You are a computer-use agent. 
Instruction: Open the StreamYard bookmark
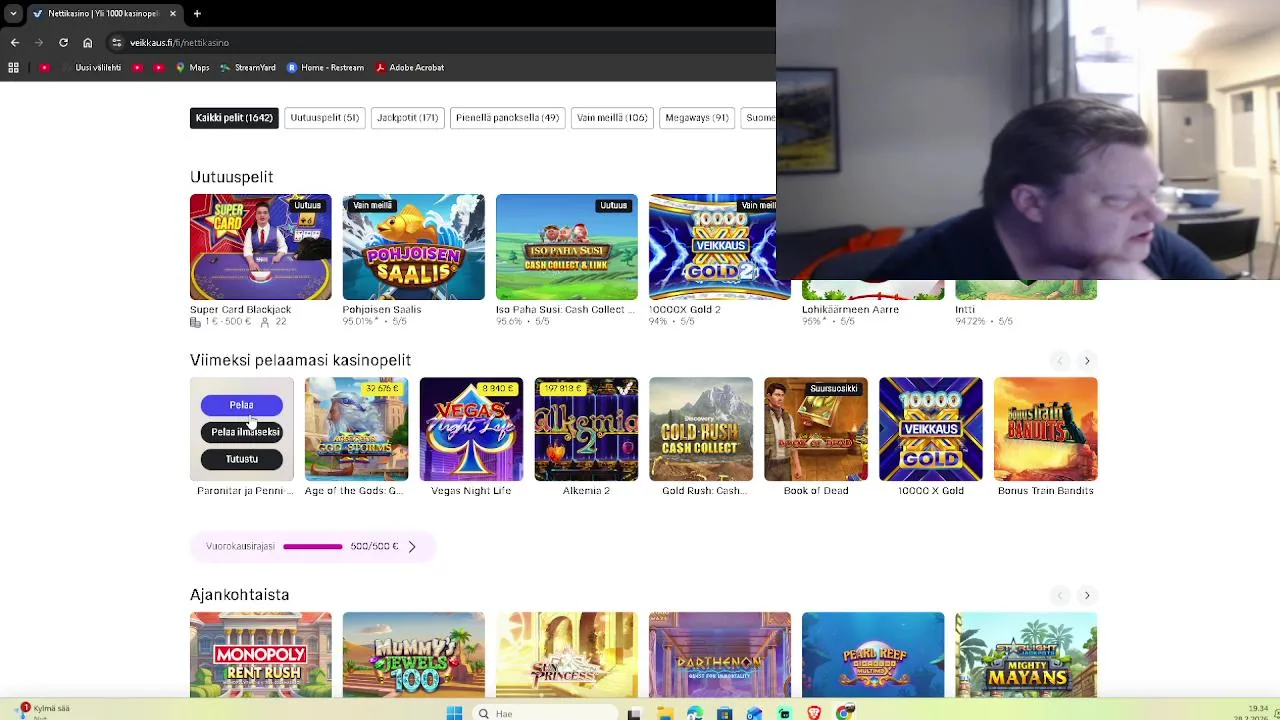click(248, 67)
